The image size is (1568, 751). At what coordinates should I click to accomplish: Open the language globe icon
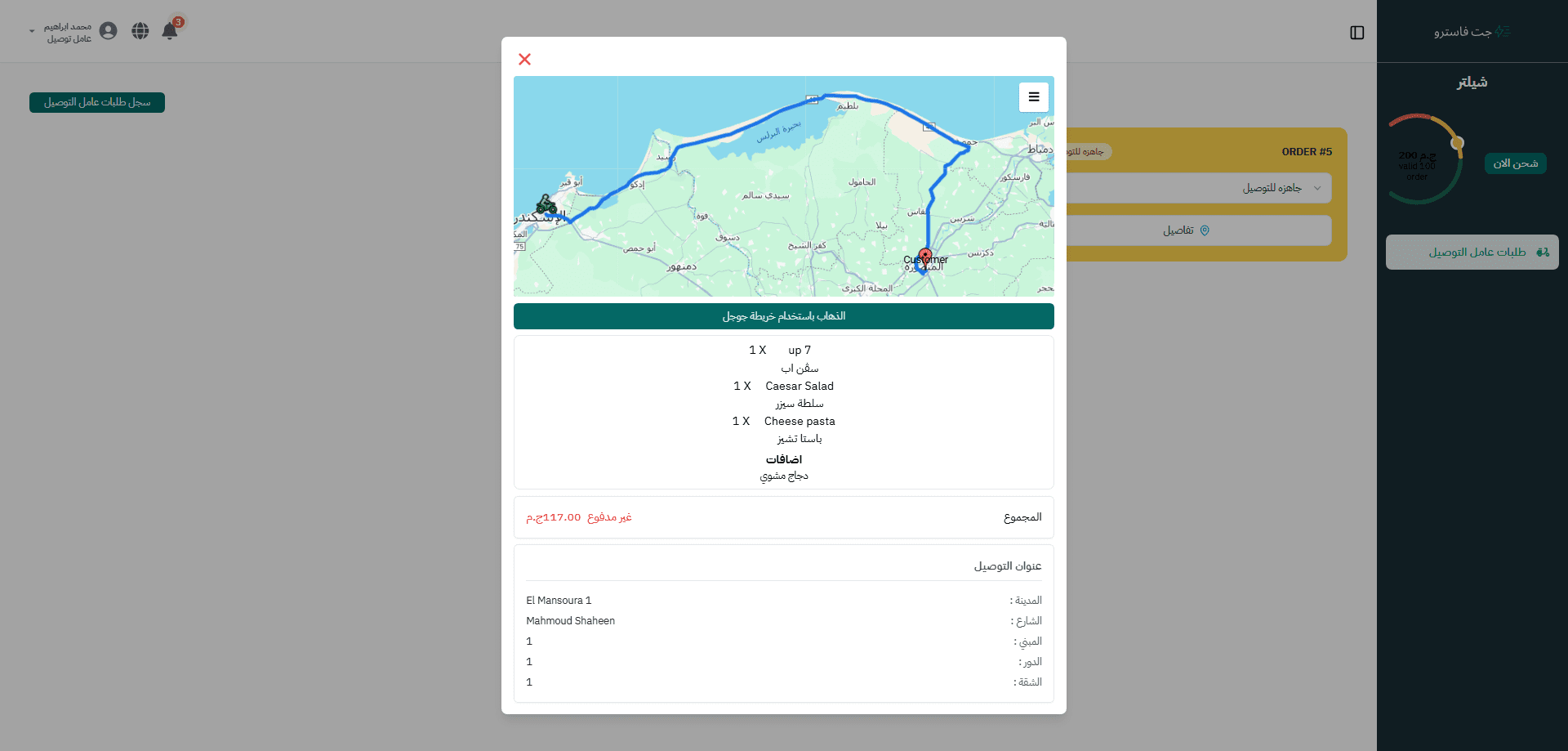(x=140, y=31)
